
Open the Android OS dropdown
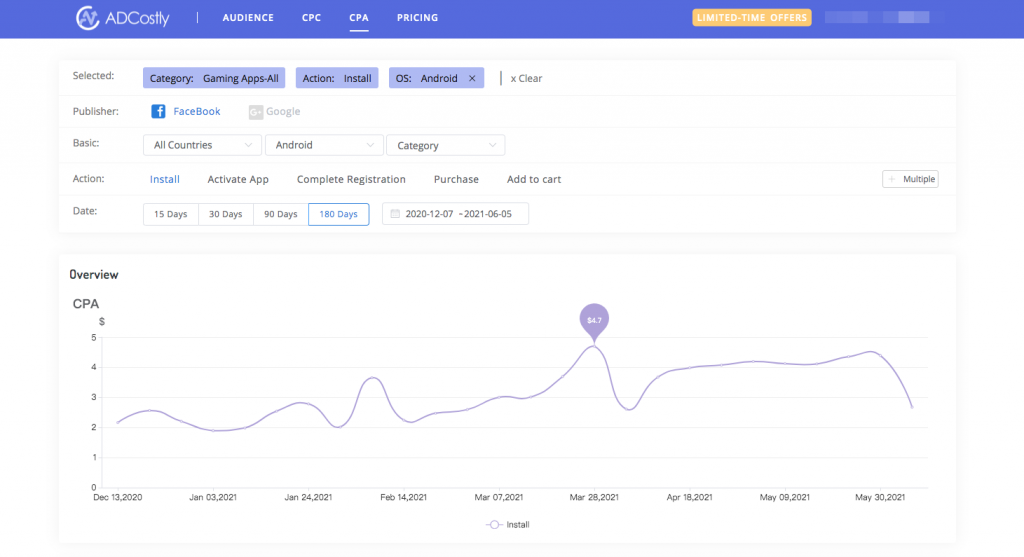[324, 145]
